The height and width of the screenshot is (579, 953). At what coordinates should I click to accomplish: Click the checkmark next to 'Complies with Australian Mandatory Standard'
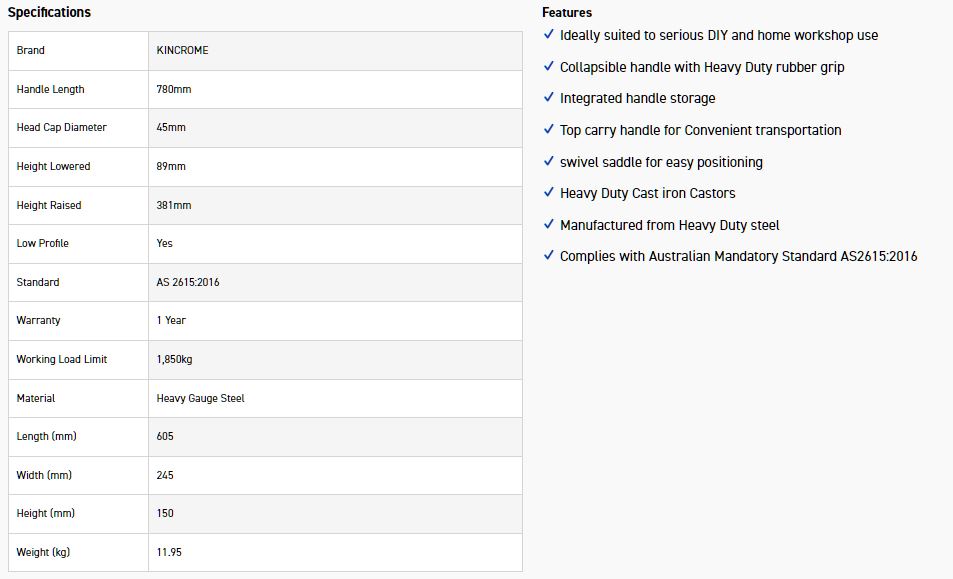pyautogui.click(x=548, y=256)
